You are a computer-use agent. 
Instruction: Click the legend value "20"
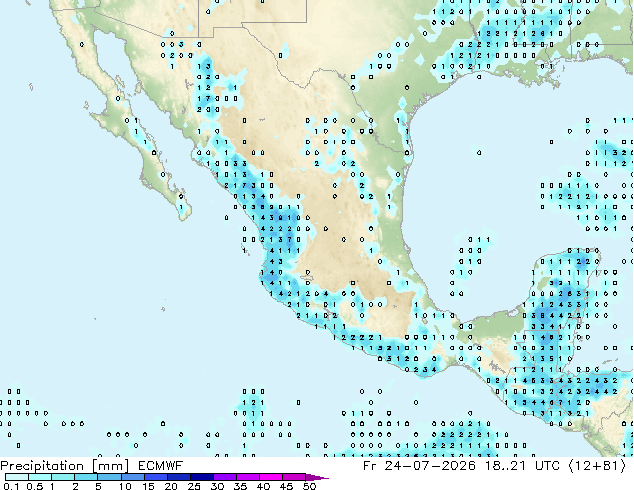click(x=171, y=486)
